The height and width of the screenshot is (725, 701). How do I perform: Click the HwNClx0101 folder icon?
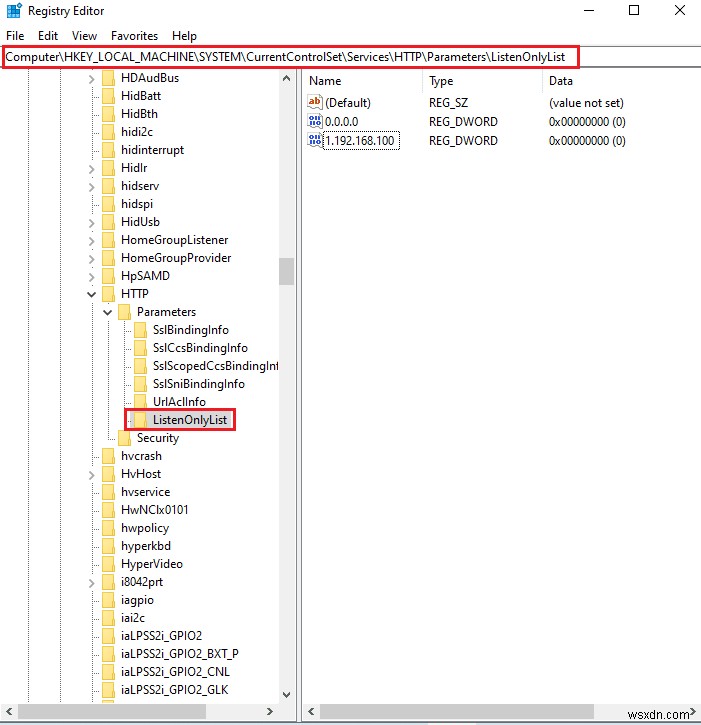109,510
